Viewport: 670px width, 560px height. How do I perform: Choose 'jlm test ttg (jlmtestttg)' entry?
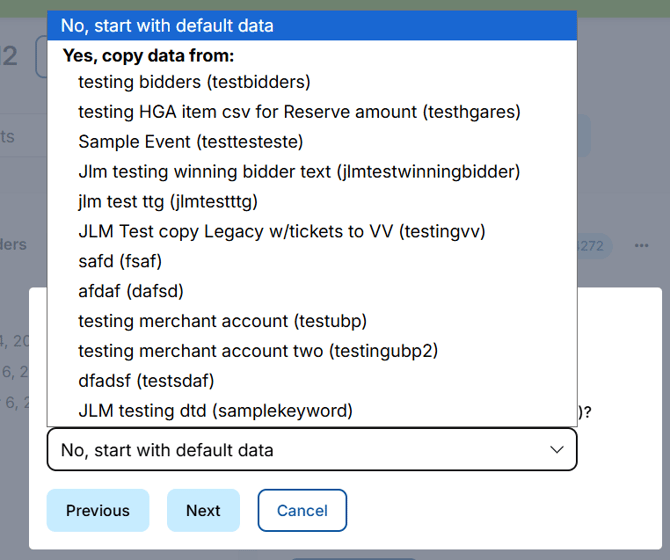[x=168, y=201]
